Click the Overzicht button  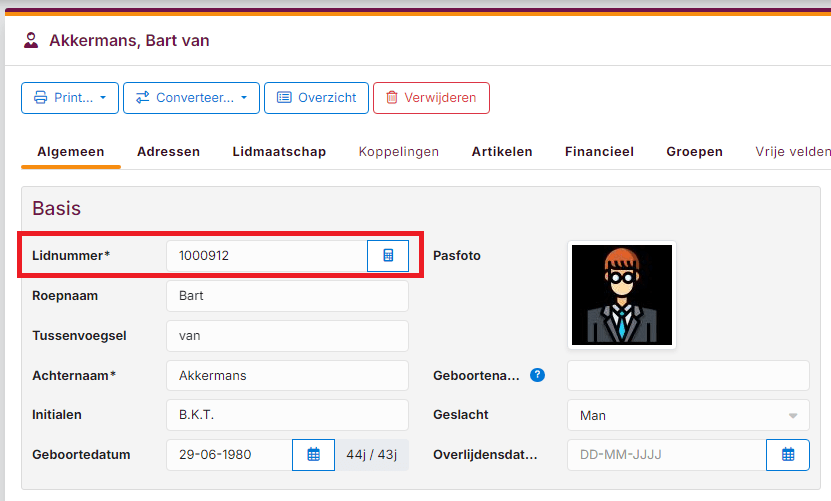[x=316, y=98]
